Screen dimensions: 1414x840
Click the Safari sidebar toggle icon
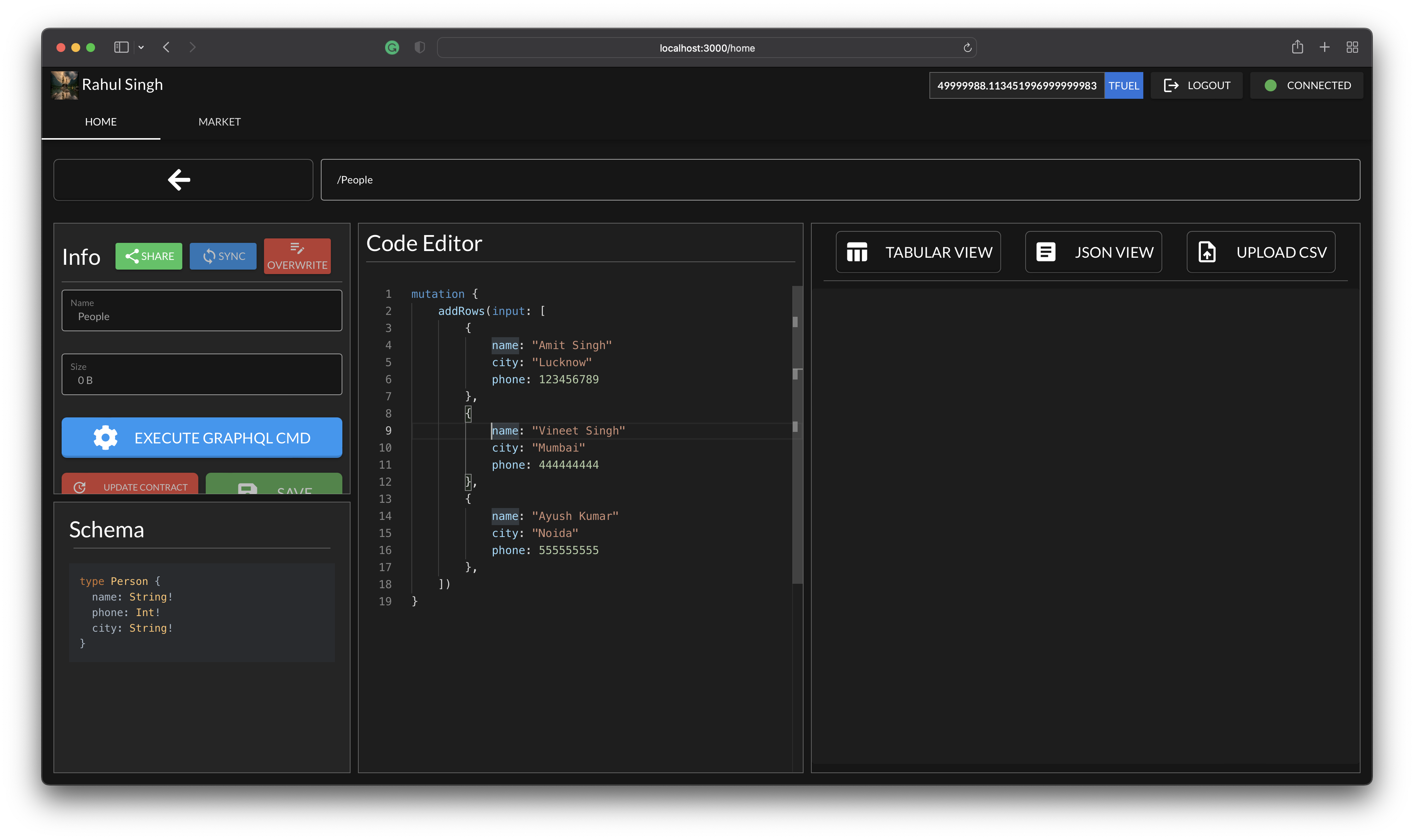click(121, 48)
